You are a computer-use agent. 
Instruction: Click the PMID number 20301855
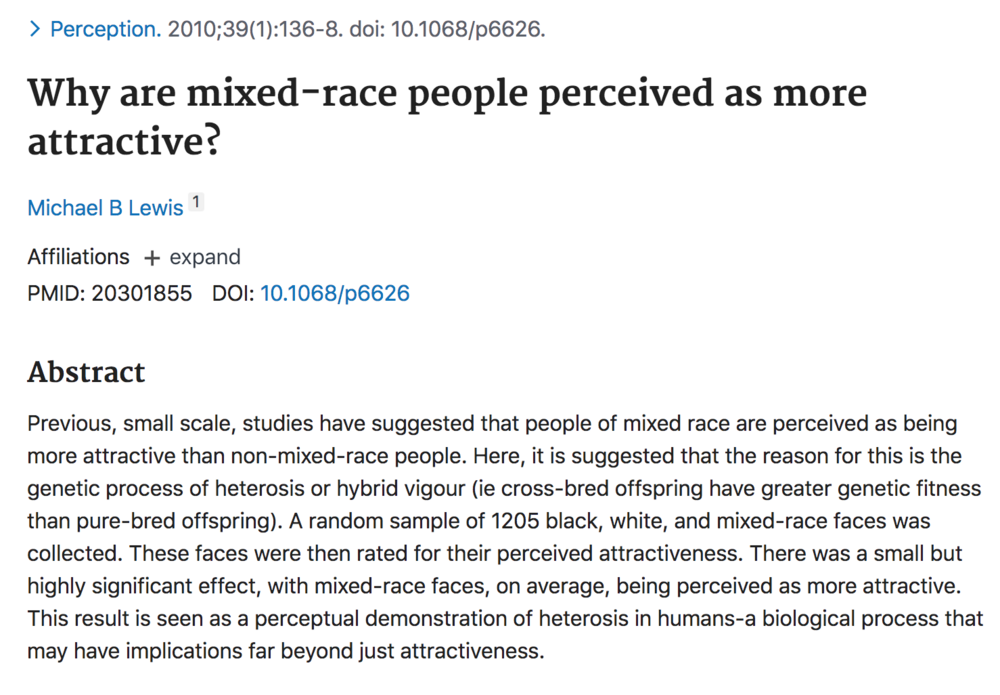click(x=142, y=293)
